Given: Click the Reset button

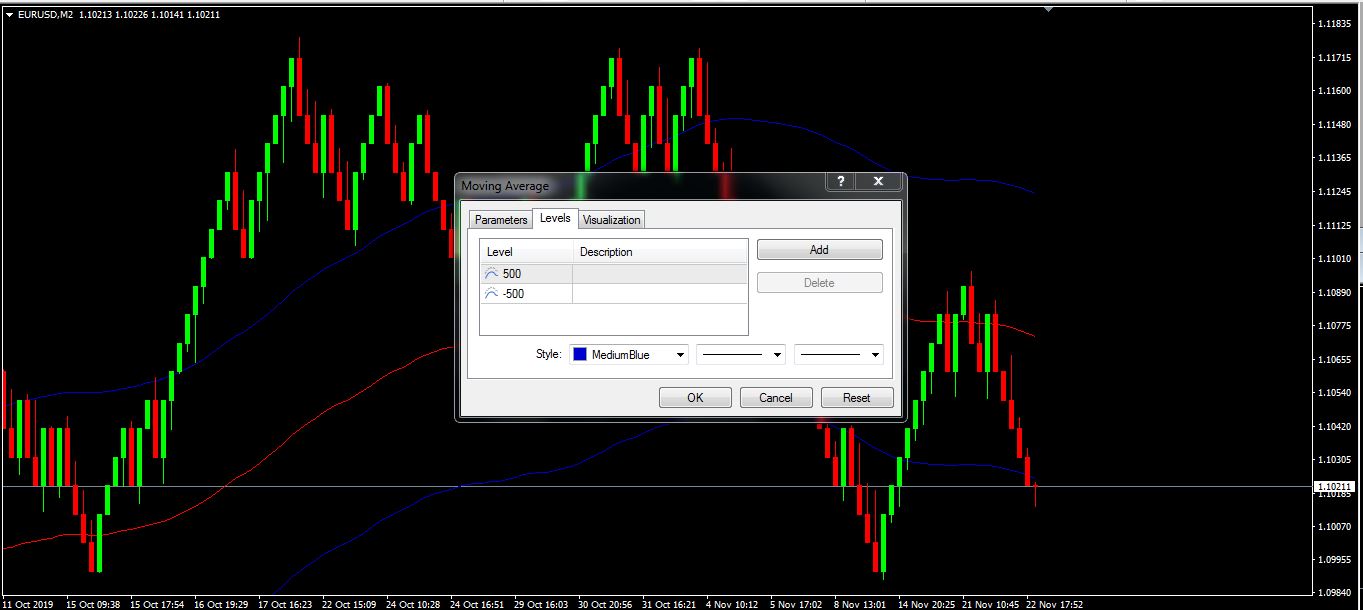Looking at the screenshot, I should point(857,398).
